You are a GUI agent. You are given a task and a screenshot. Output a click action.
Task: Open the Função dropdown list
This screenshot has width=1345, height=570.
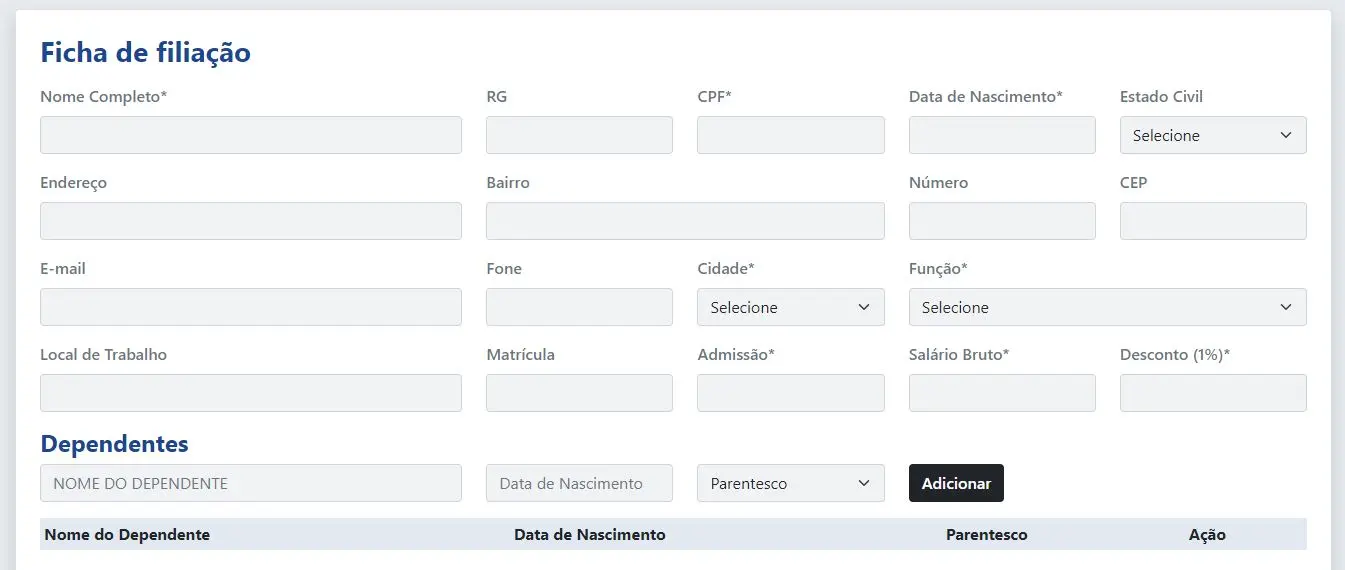click(1106, 307)
